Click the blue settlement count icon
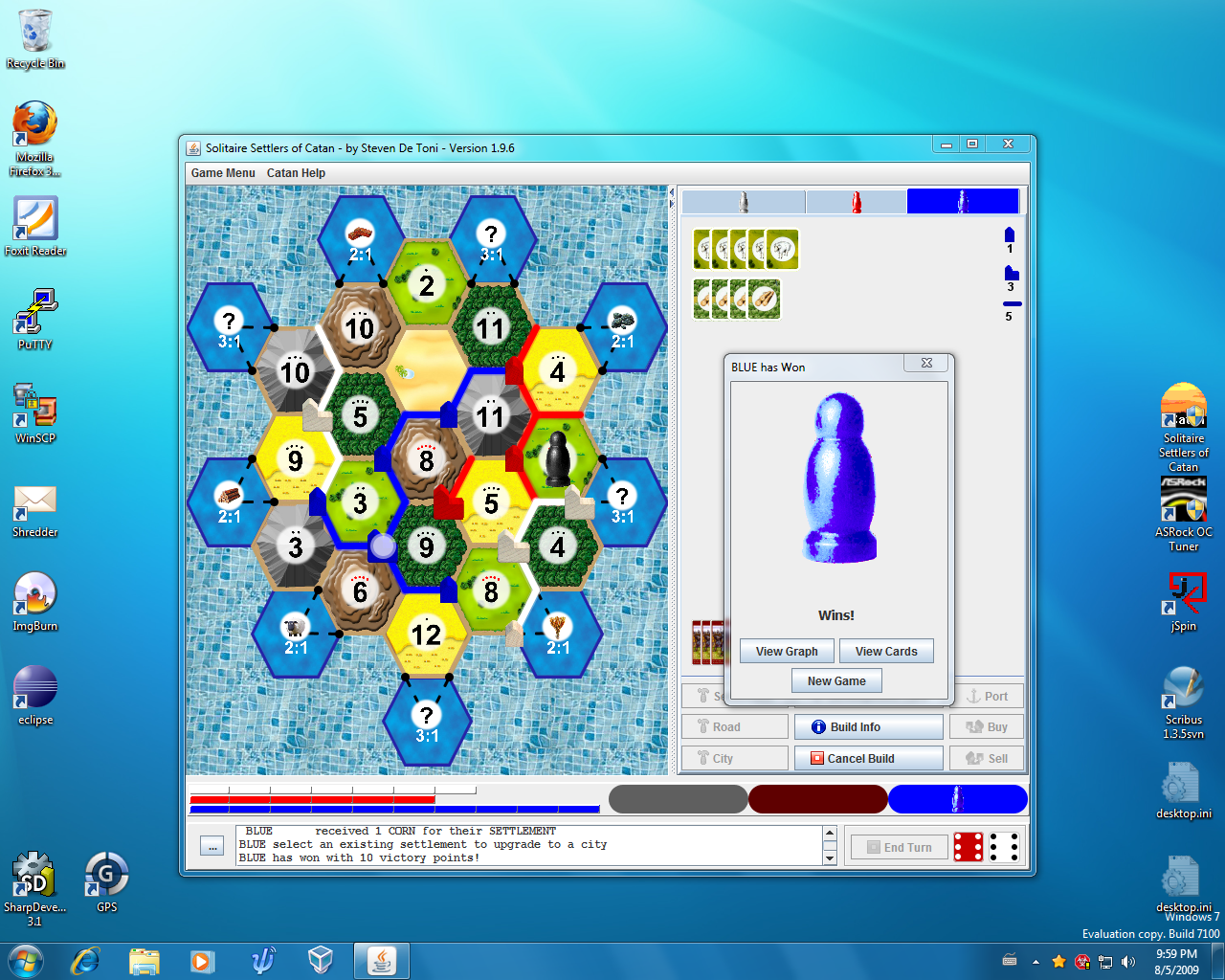1225x980 pixels. (x=1010, y=234)
